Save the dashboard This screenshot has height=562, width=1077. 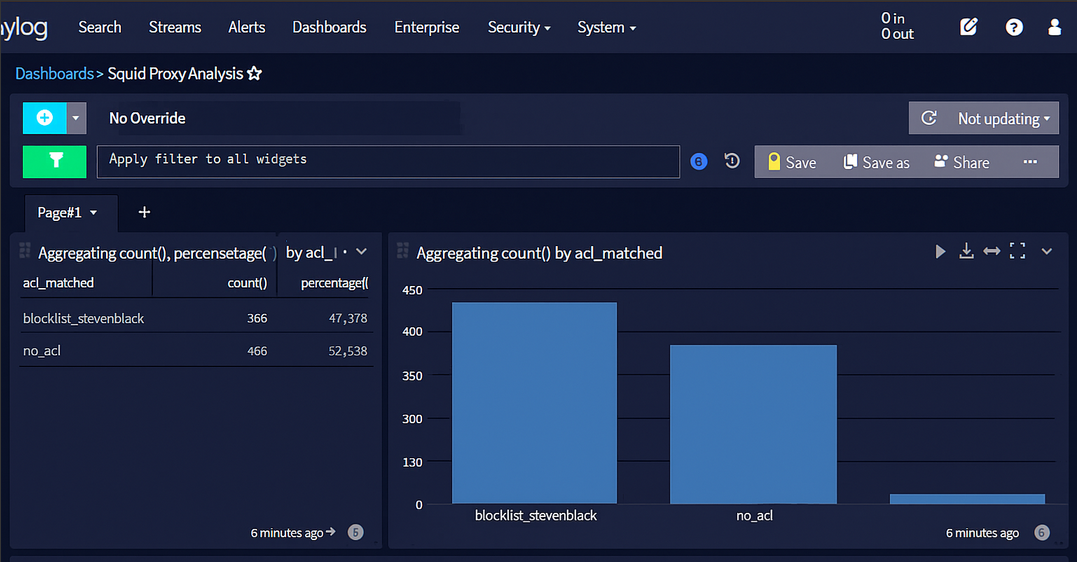click(792, 162)
